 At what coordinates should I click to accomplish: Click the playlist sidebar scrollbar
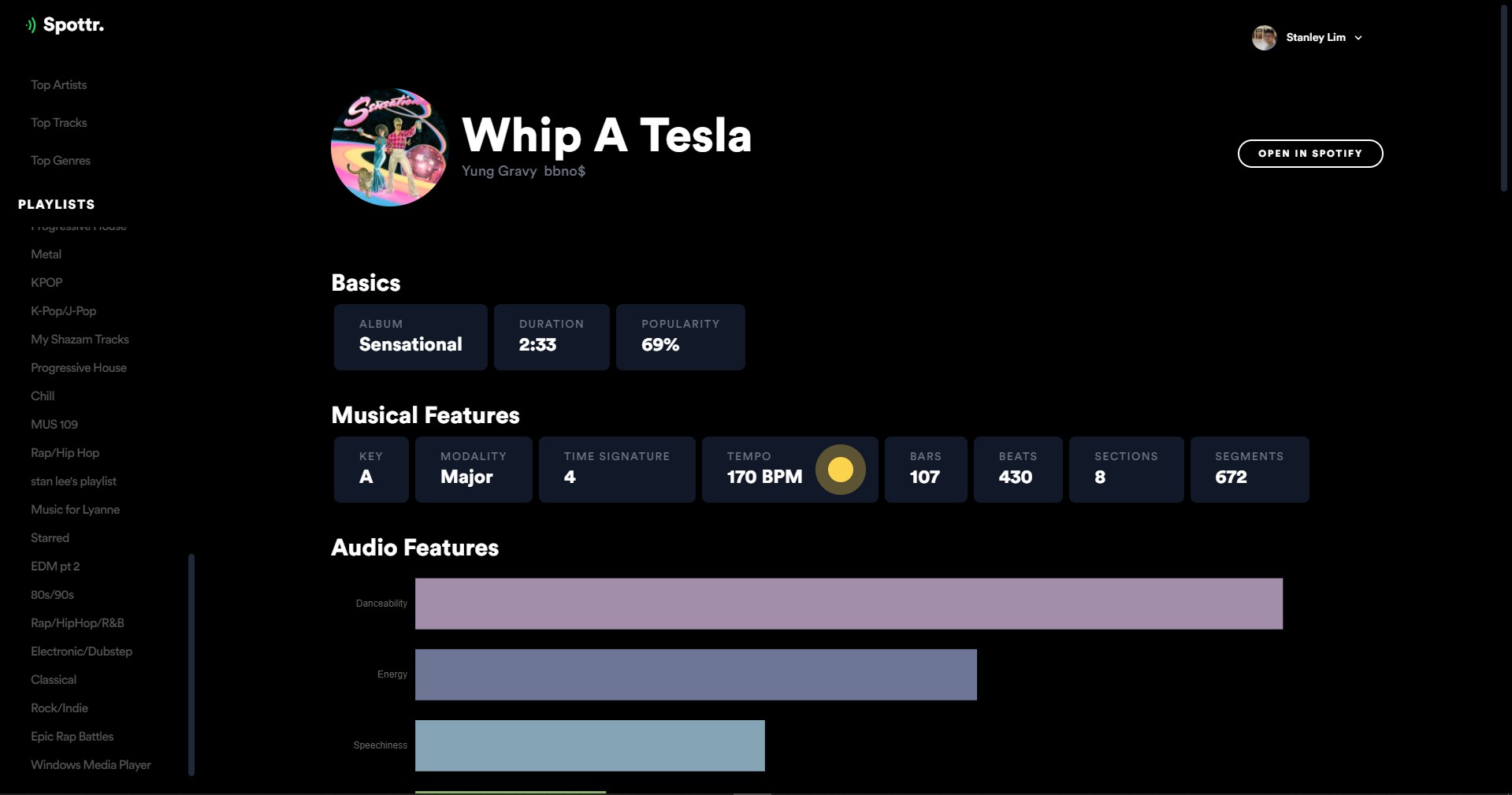[x=191, y=664]
